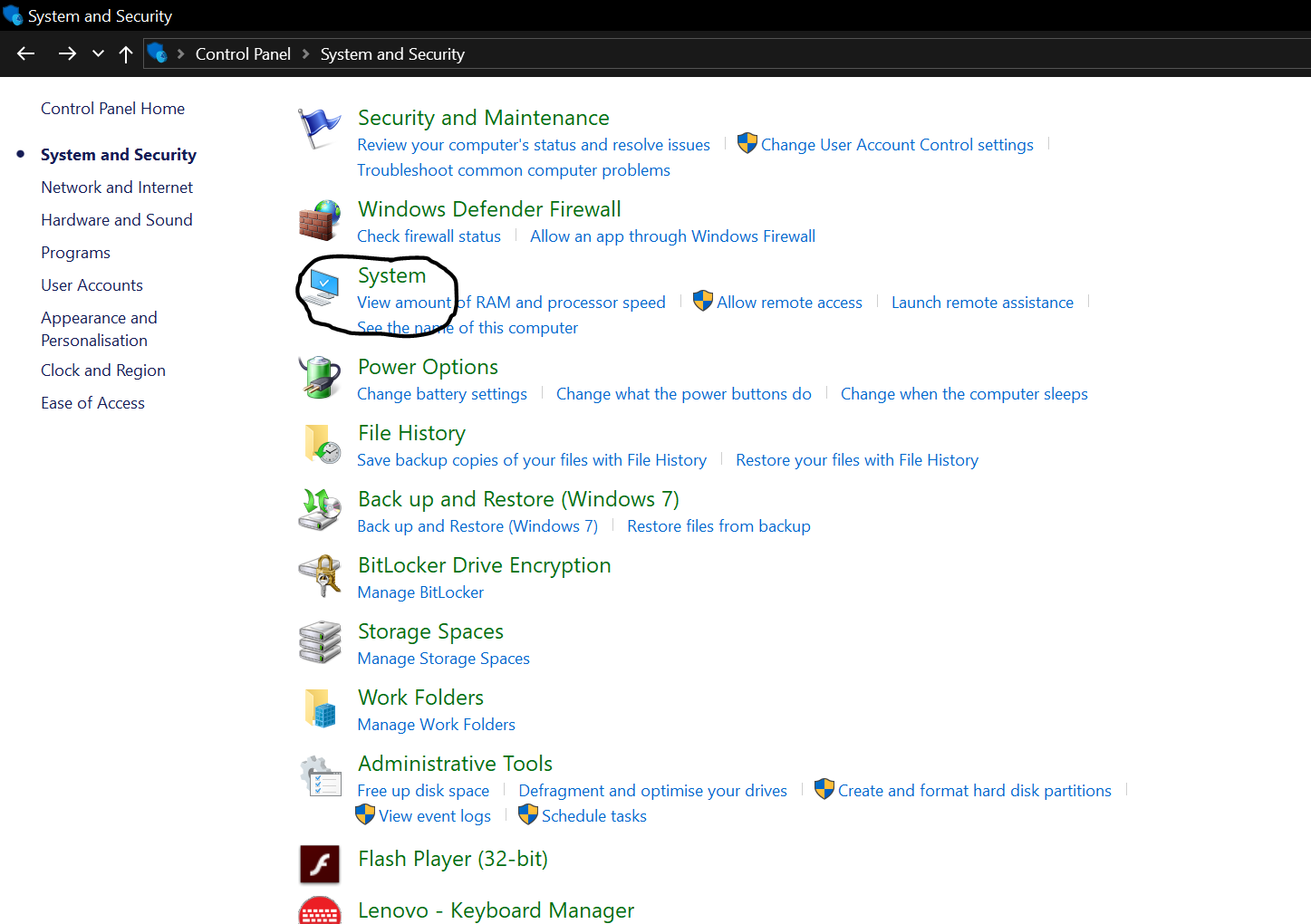Click Change what the power buttons do
The image size is (1311, 924).
click(x=684, y=394)
